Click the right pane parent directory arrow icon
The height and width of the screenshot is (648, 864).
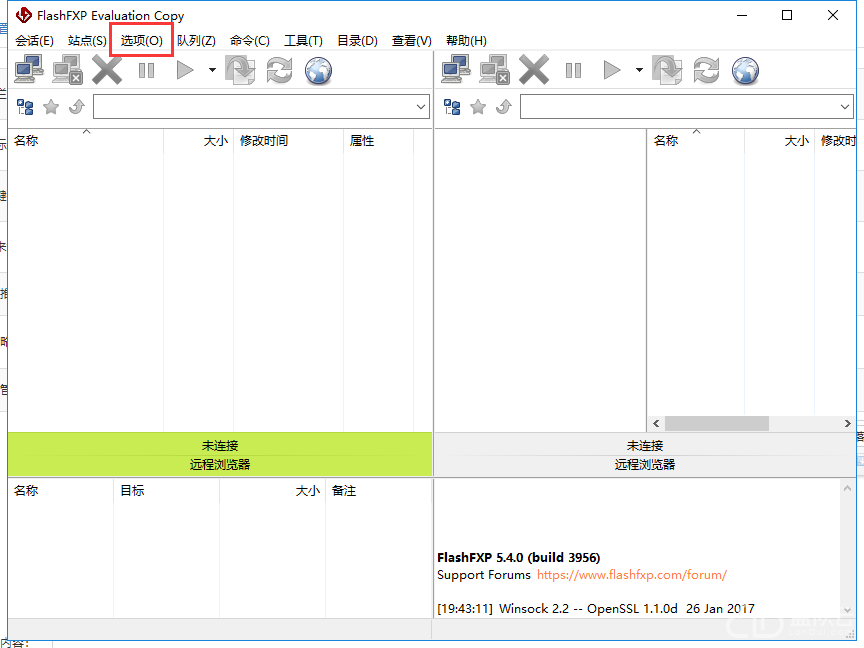[504, 106]
